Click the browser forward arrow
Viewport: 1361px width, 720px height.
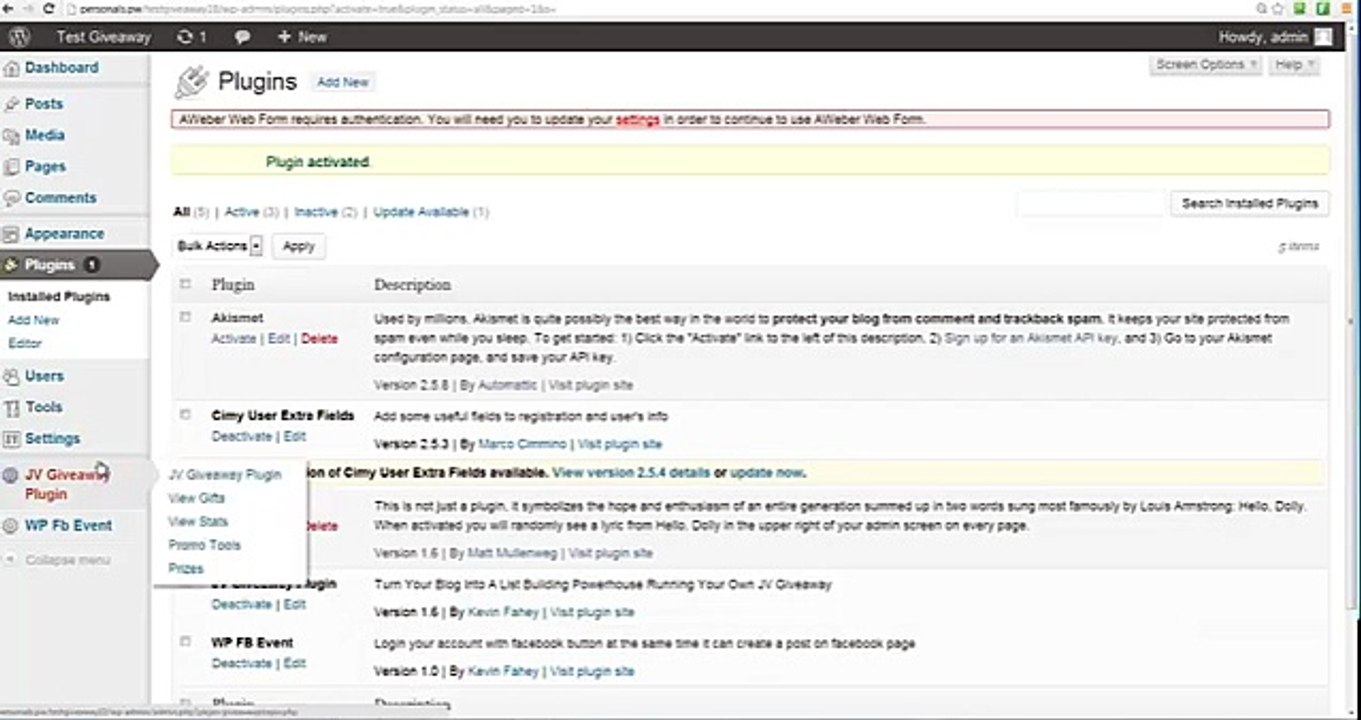28,9
